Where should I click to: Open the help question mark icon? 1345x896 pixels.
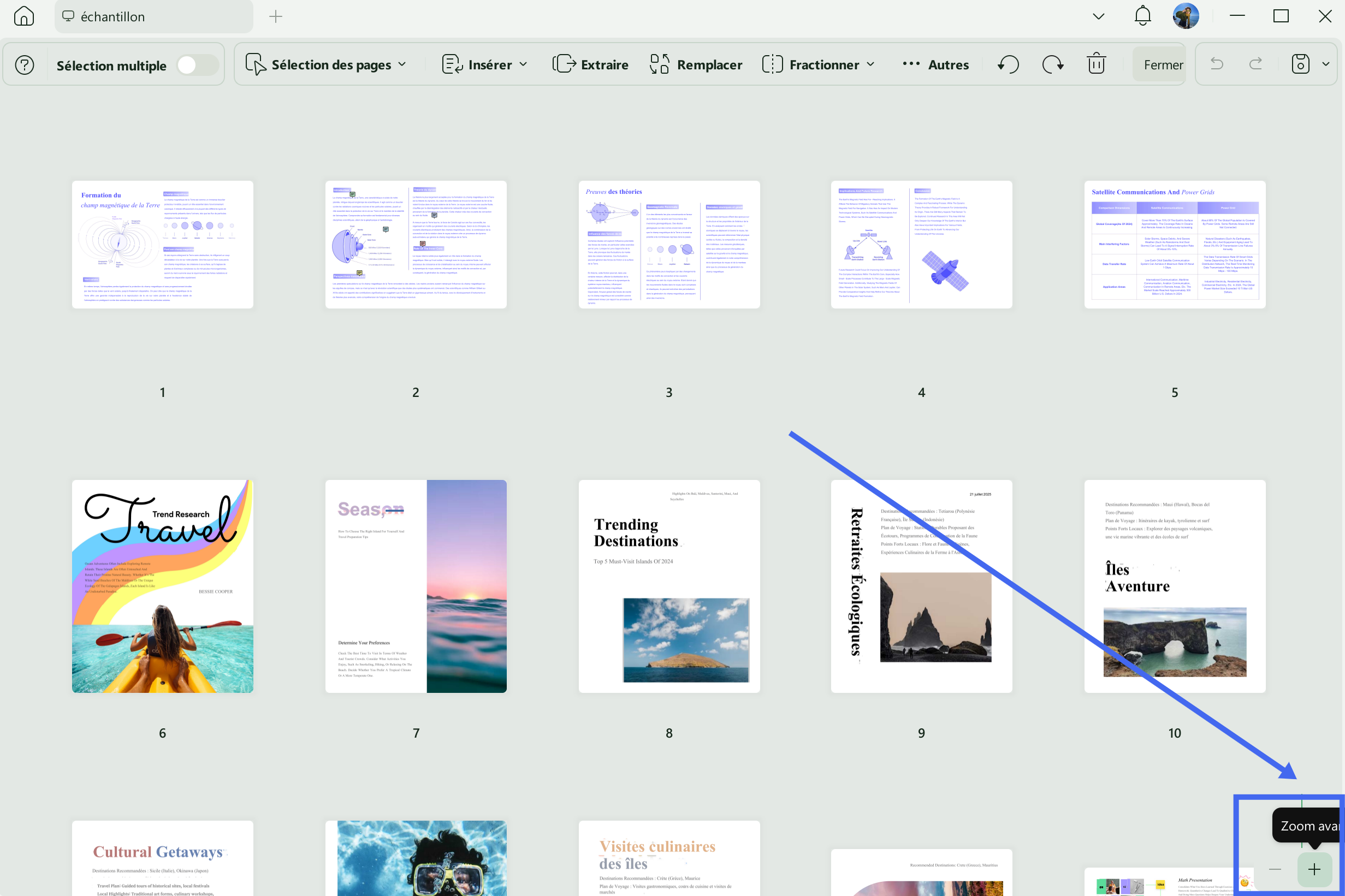[25, 64]
